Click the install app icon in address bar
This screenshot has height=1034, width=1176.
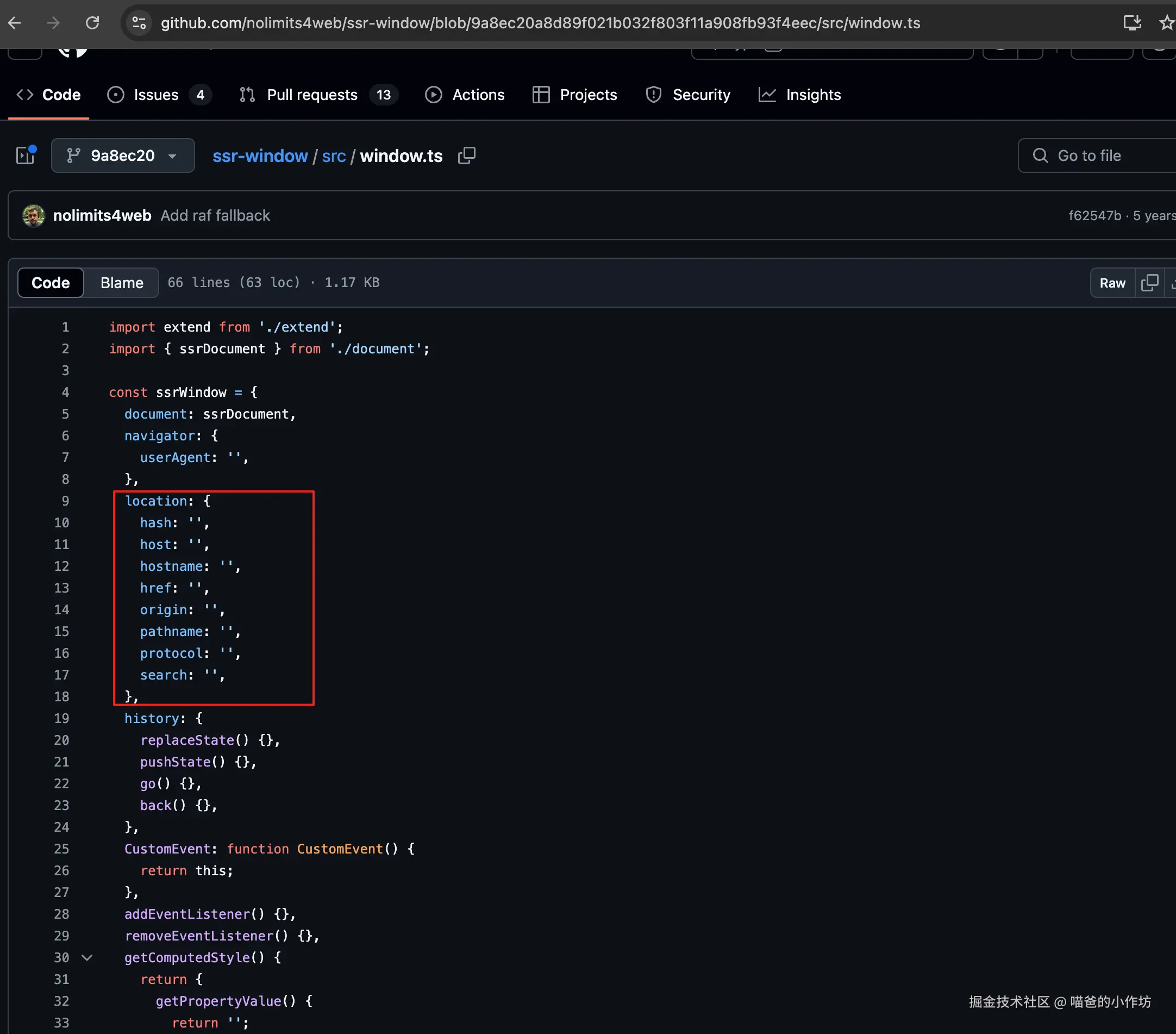[1131, 23]
